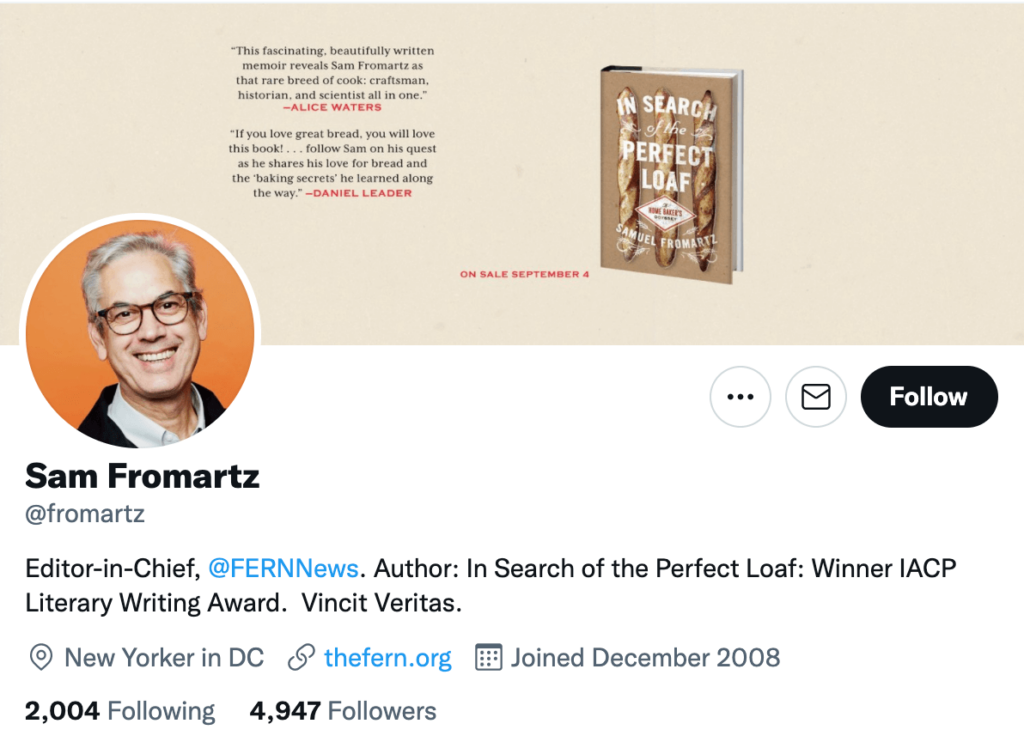Visit the thefern.org website link
The height and width of the screenshot is (742, 1024).
click(x=388, y=657)
